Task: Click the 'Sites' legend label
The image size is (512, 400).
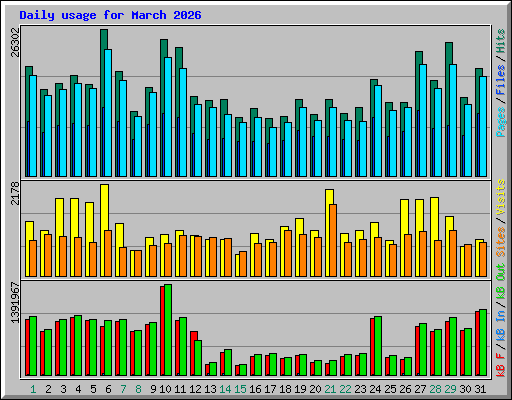Action: pos(501,241)
